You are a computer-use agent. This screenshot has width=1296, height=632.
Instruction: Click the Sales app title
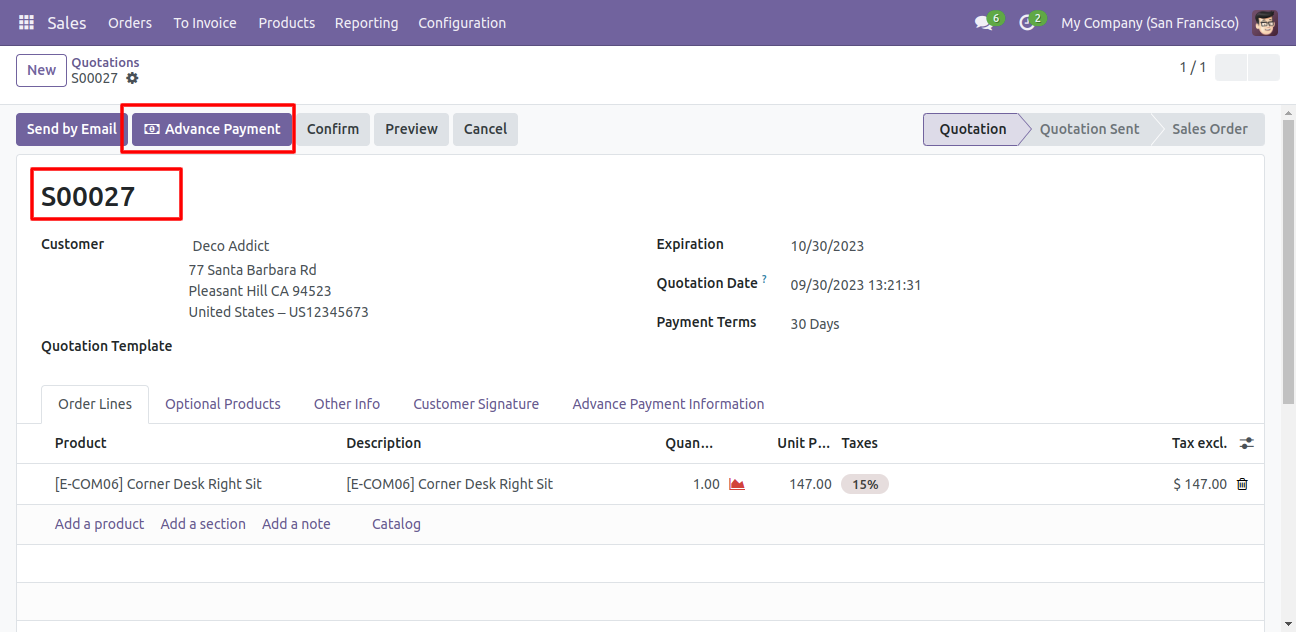pyautogui.click(x=67, y=22)
